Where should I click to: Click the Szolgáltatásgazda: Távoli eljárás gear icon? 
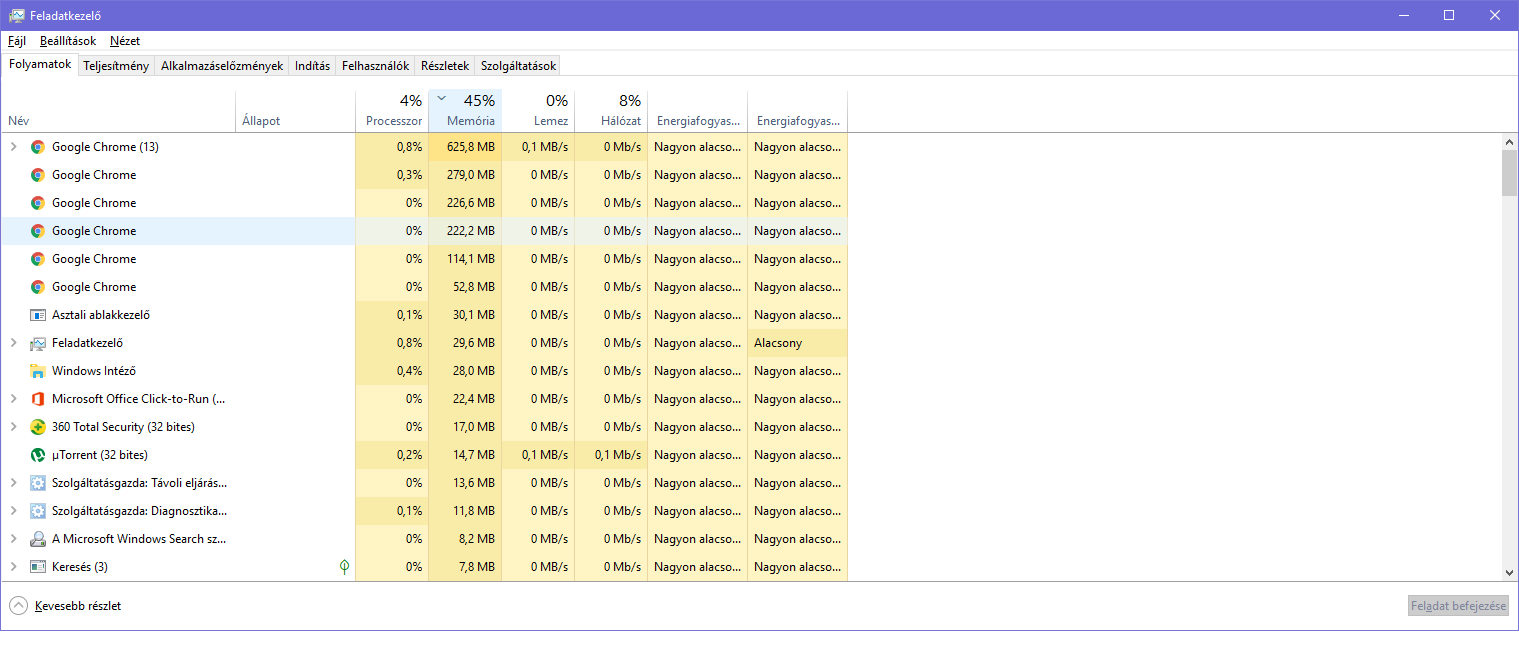click(x=38, y=483)
